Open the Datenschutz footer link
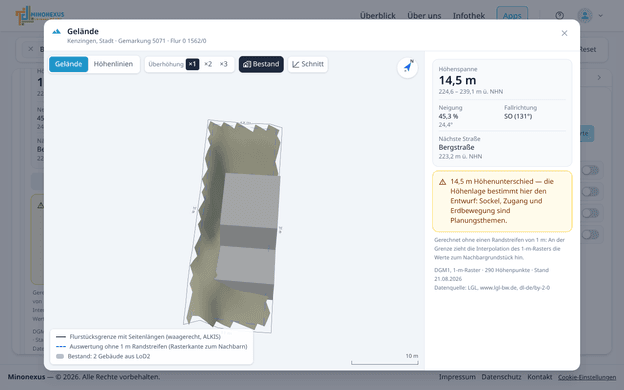Screen dimensions: 624x390 click(x=501, y=377)
